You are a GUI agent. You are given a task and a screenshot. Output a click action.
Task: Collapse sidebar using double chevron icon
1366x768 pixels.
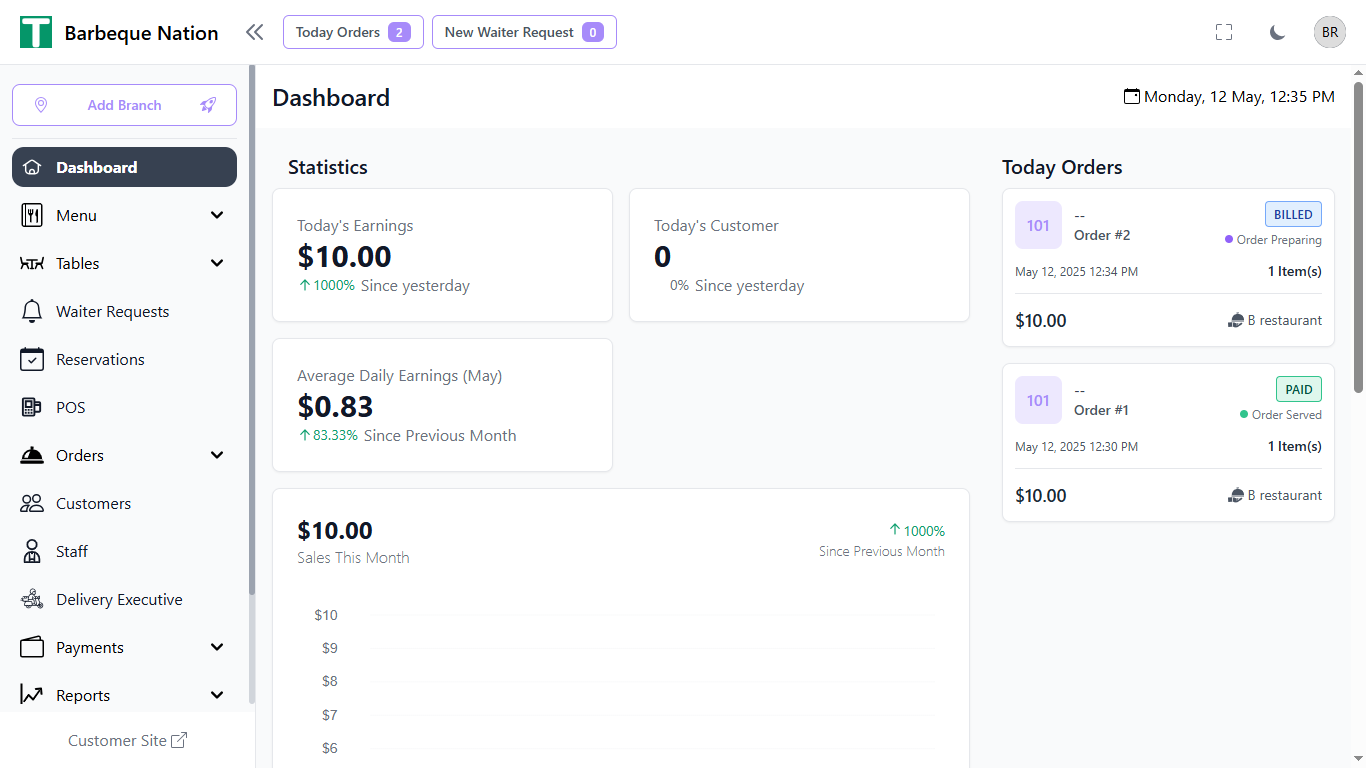[x=255, y=32]
